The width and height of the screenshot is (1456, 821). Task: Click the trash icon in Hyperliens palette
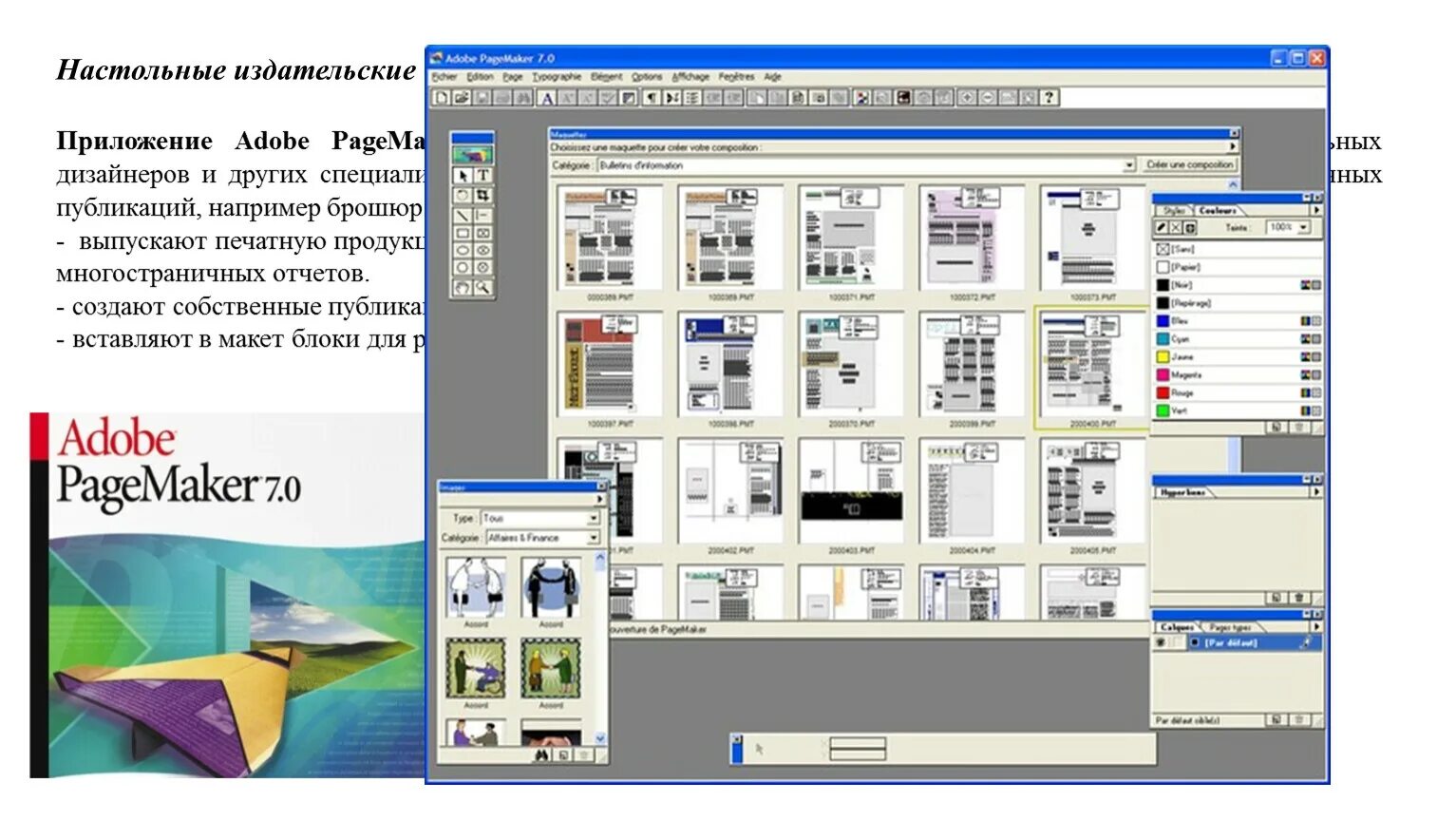pos(1299,598)
